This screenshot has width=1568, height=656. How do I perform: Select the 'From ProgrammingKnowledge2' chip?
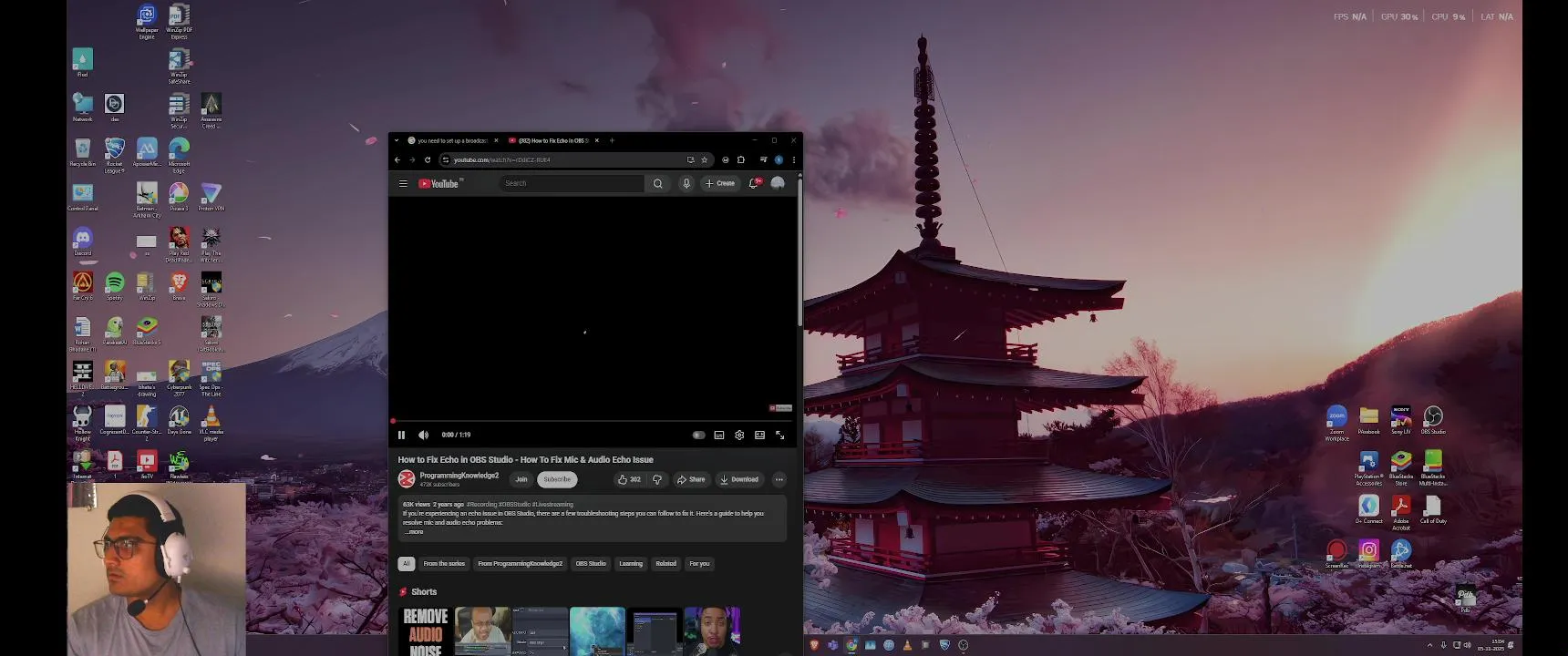coord(521,564)
